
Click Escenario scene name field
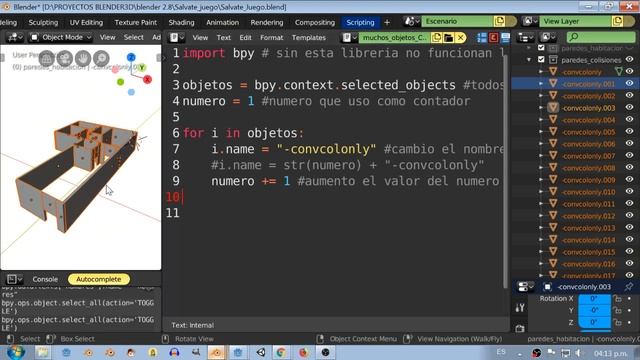(457, 21)
